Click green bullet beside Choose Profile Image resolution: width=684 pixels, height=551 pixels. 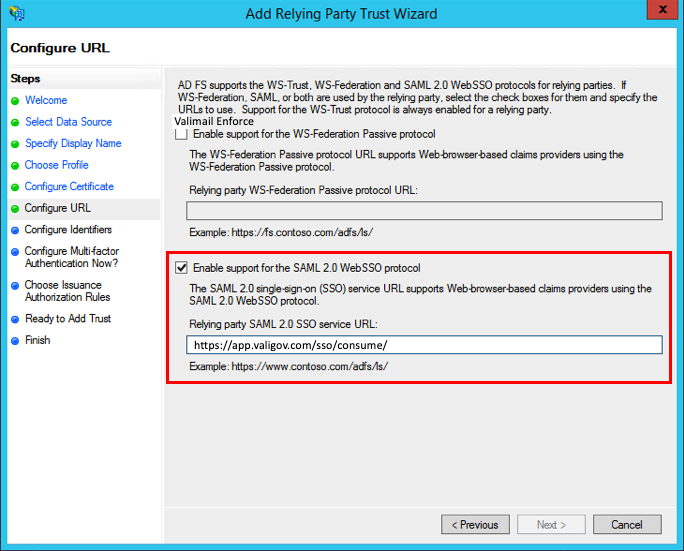[15, 166]
